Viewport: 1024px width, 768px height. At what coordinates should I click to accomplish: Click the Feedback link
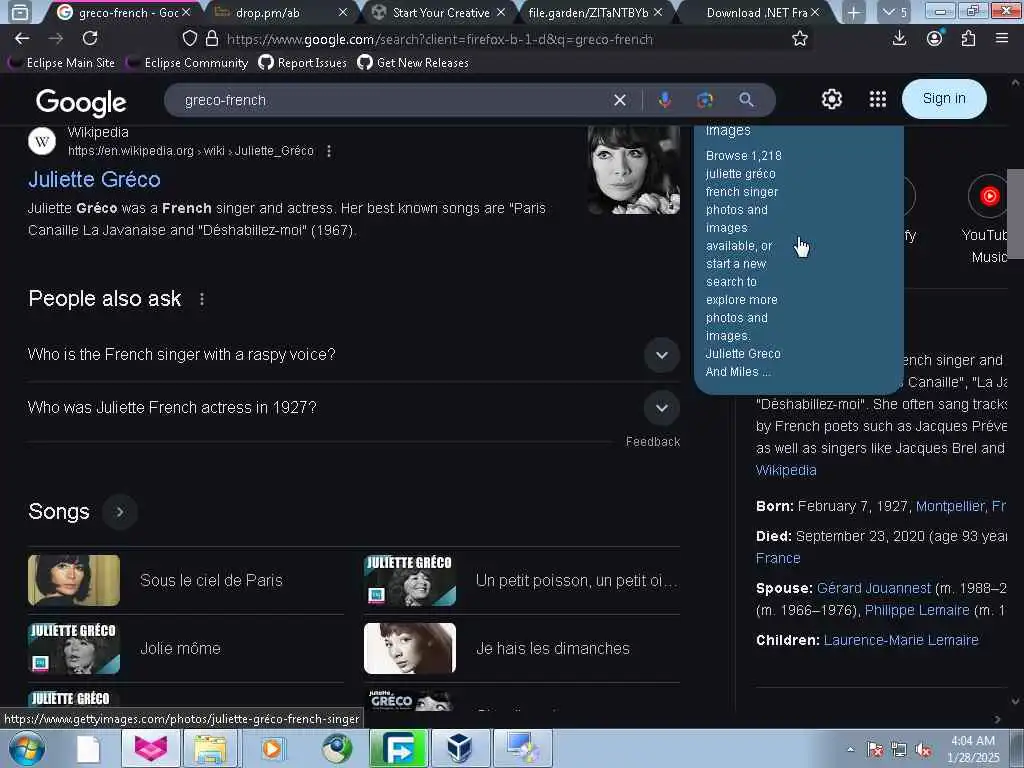point(652,442)
